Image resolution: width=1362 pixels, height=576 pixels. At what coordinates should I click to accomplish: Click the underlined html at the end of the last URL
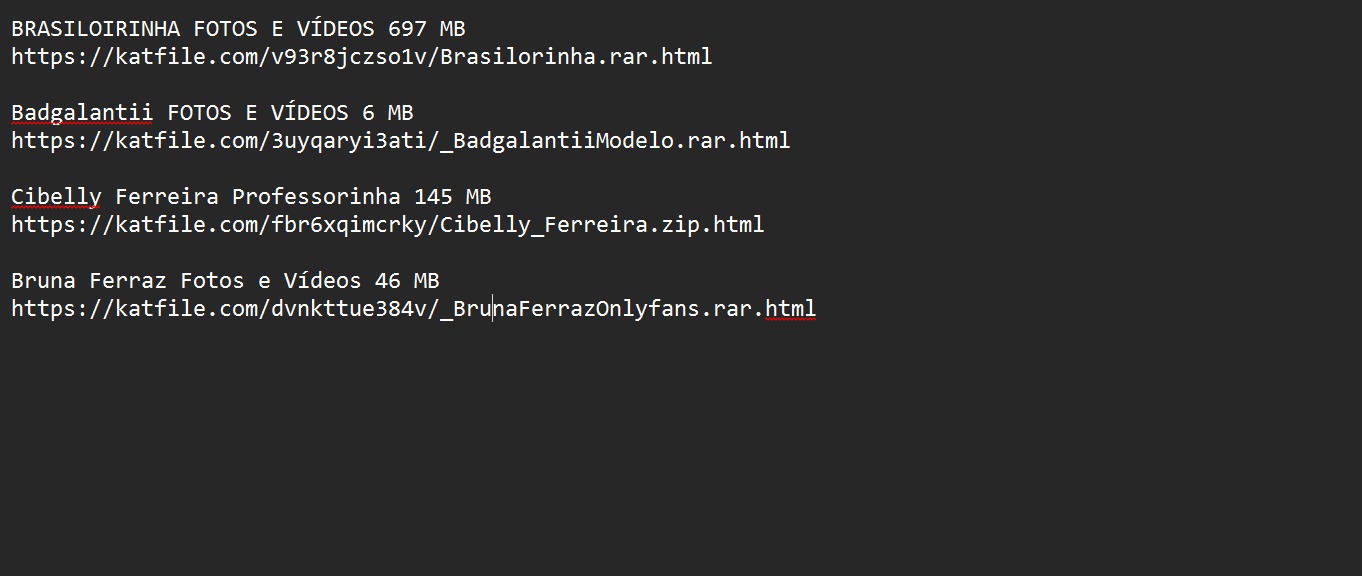[791, 309]
